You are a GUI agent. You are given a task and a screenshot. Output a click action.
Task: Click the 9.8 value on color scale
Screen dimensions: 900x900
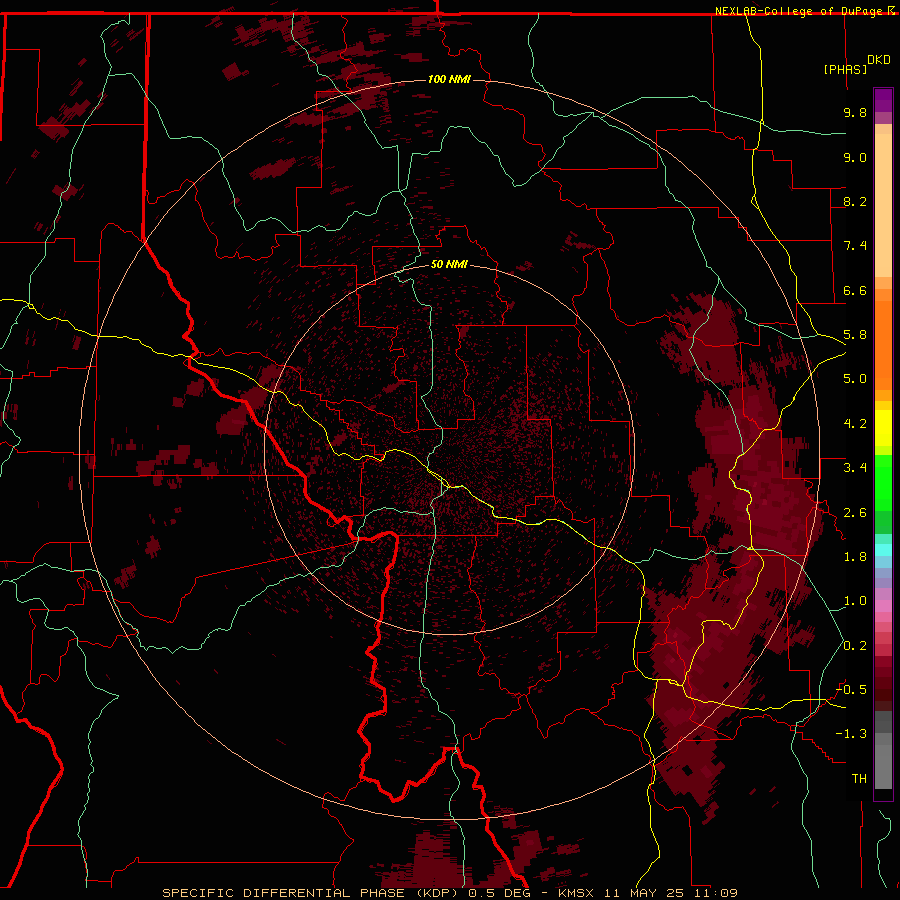(855, 112)
